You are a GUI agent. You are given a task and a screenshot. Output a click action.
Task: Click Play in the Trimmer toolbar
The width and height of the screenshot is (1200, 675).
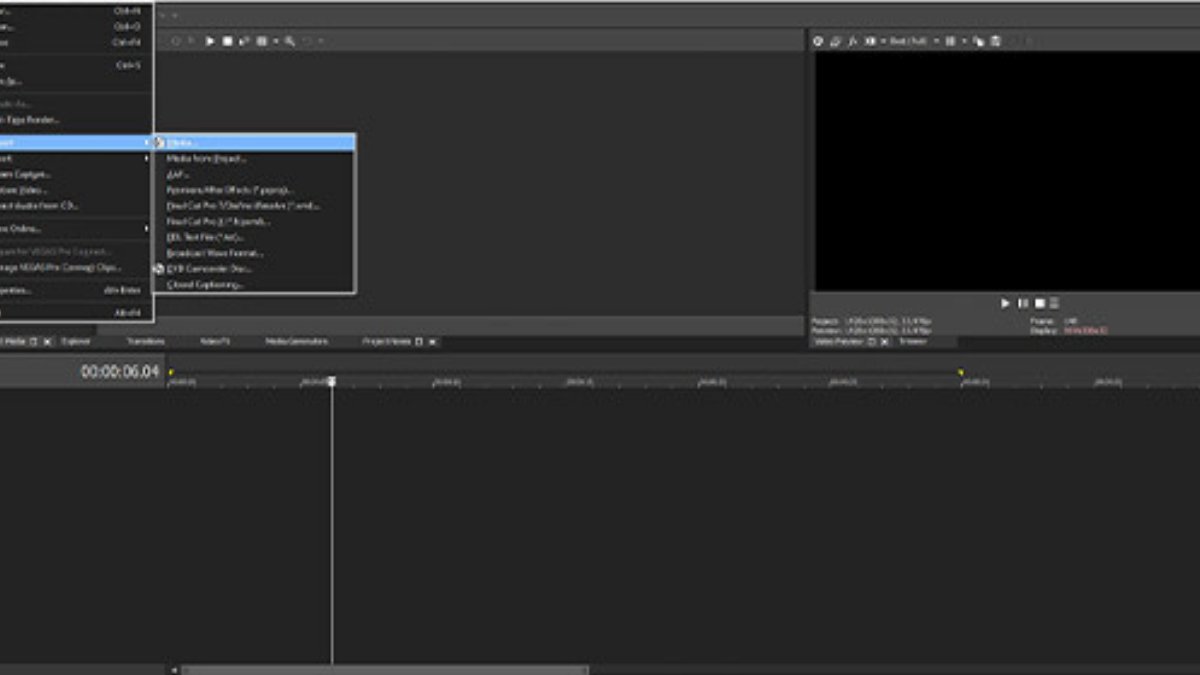pyautogui.click(x=210, y=41)
